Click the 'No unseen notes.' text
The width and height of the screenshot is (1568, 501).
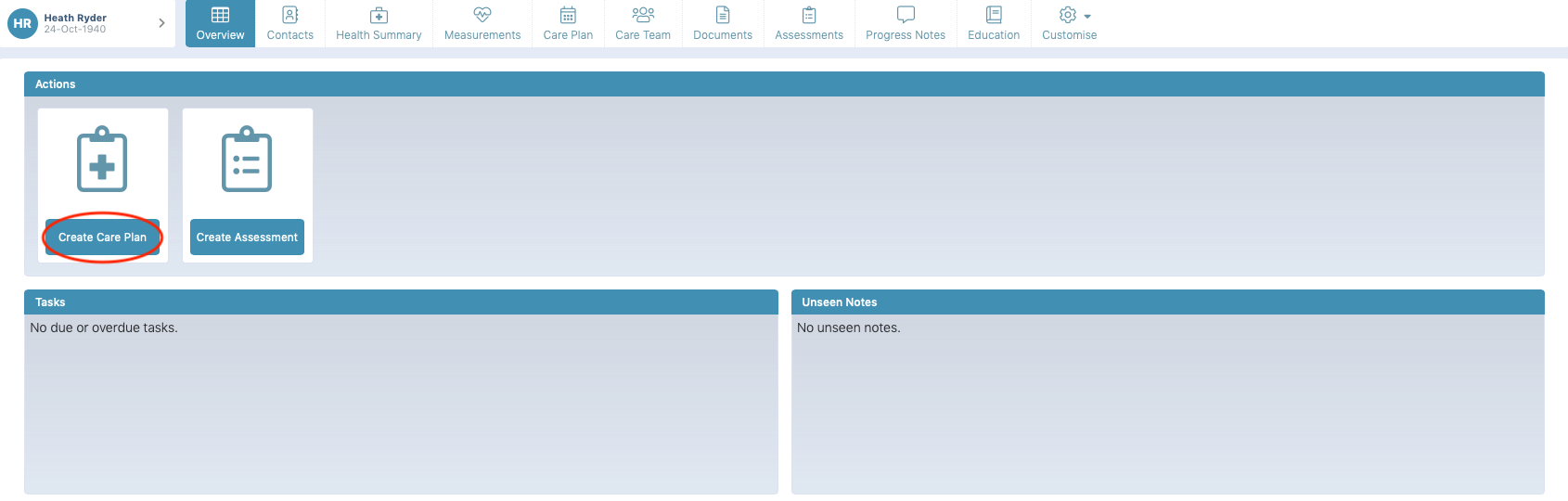849,328
